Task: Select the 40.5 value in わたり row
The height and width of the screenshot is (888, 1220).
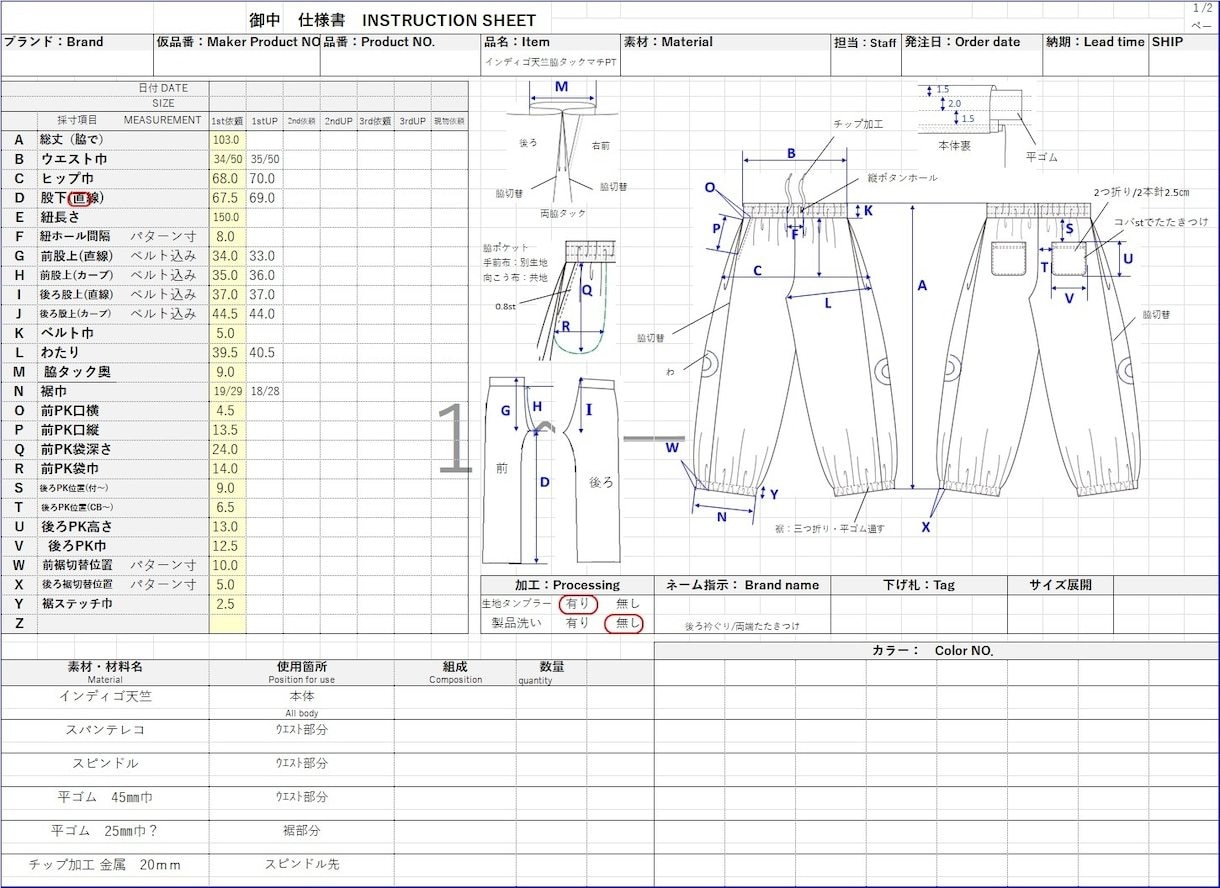Action: [262, 353]
